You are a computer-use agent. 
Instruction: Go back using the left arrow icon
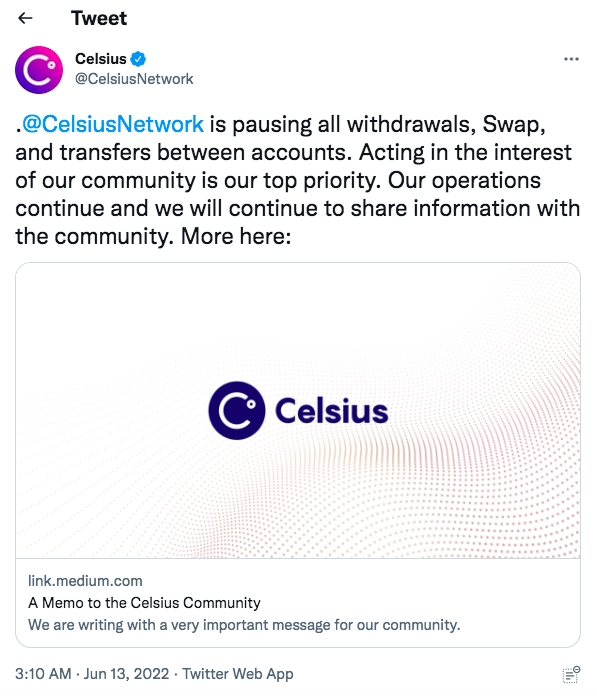point(25,18)
